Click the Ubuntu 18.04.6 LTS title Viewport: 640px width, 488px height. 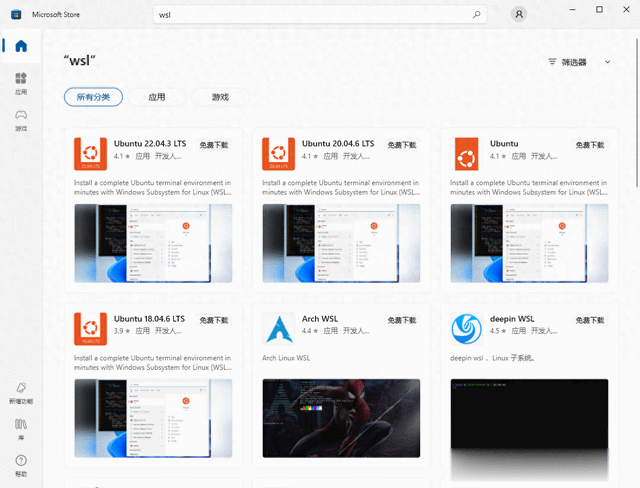[149, 319]
